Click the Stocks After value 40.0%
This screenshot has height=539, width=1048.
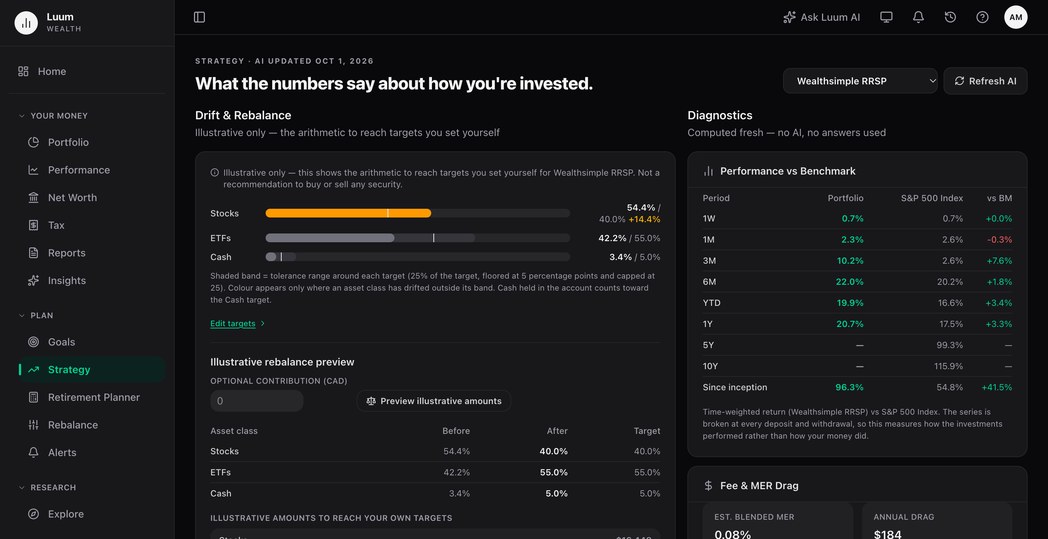pyautogui.click(x=554, y=451)
